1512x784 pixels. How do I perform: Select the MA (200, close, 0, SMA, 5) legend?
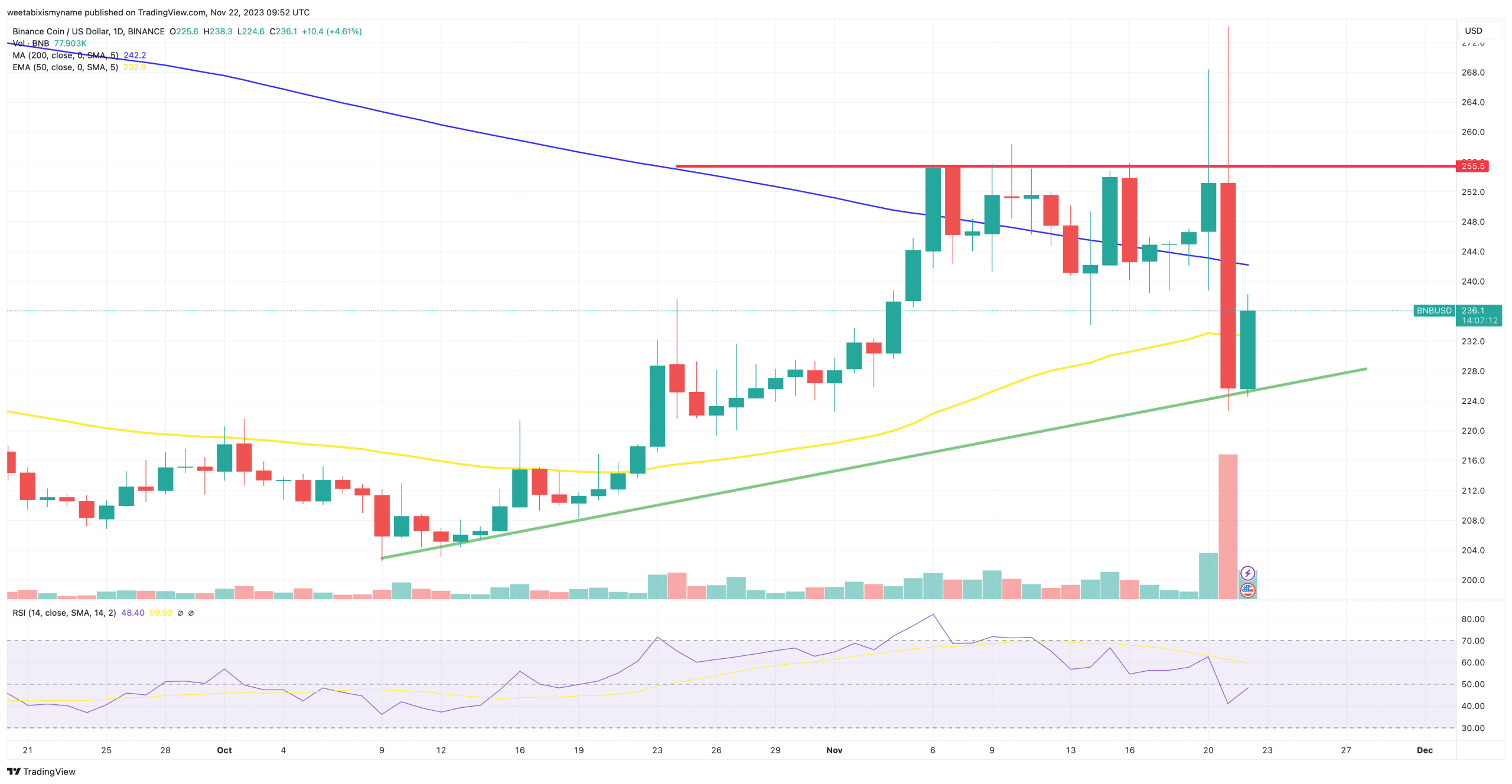coord(65,55)
